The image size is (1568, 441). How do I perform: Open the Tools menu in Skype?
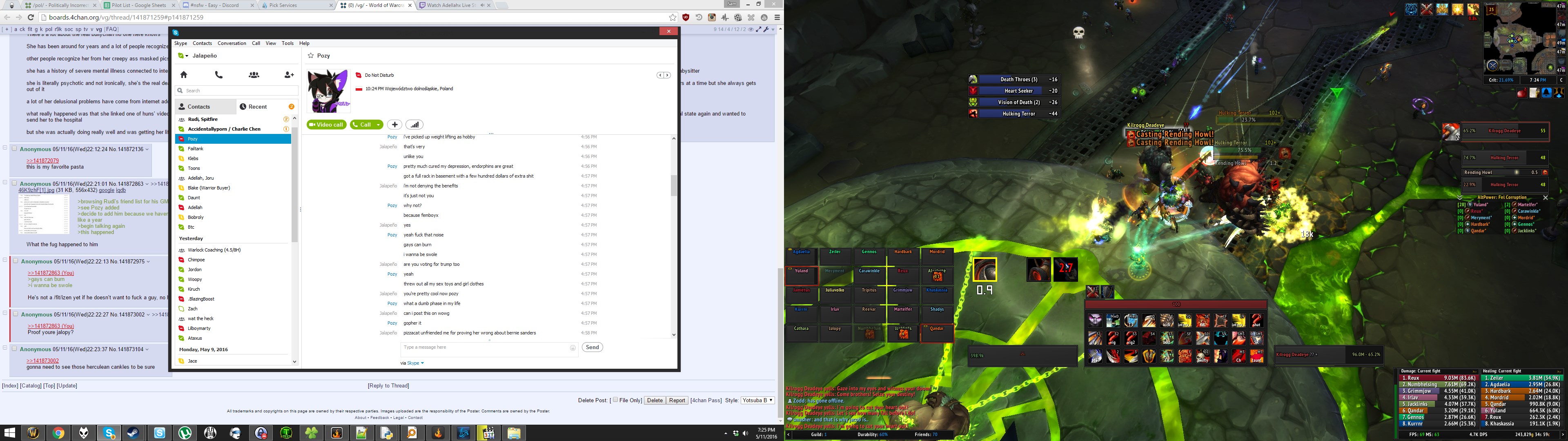(288, 43)
